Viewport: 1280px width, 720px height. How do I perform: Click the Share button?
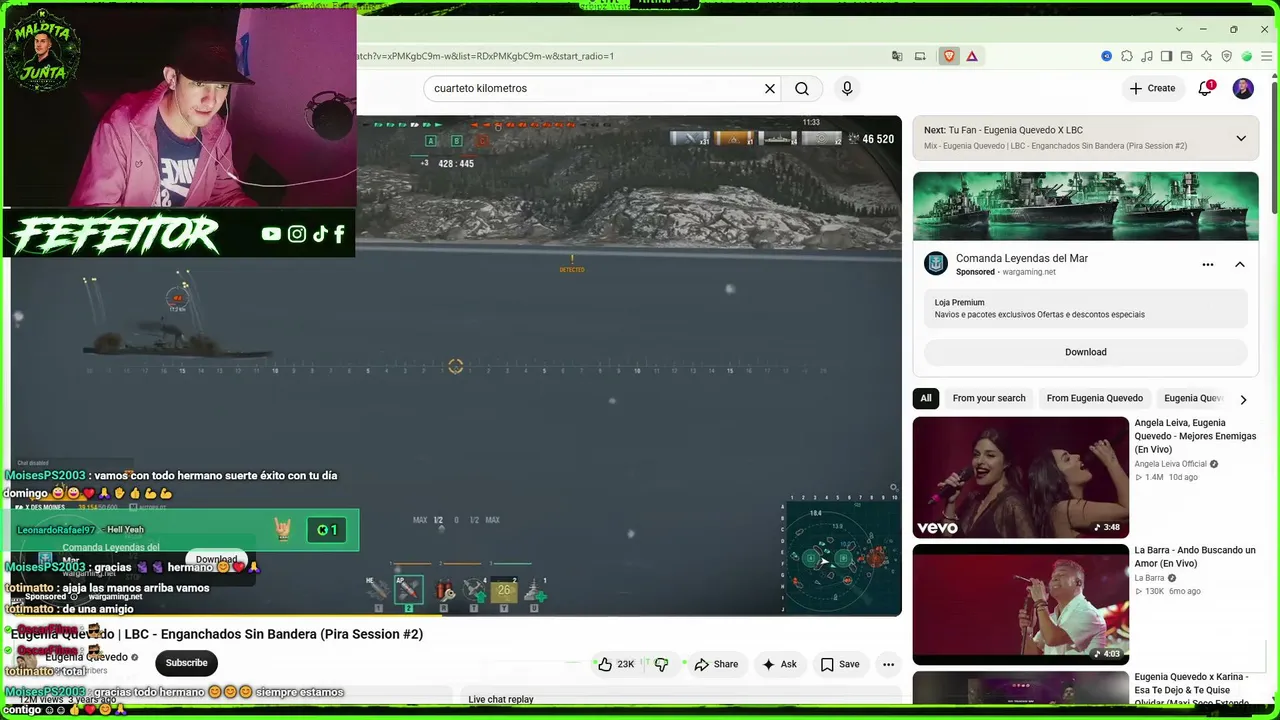pyautogui.click(x=716, y=664)
